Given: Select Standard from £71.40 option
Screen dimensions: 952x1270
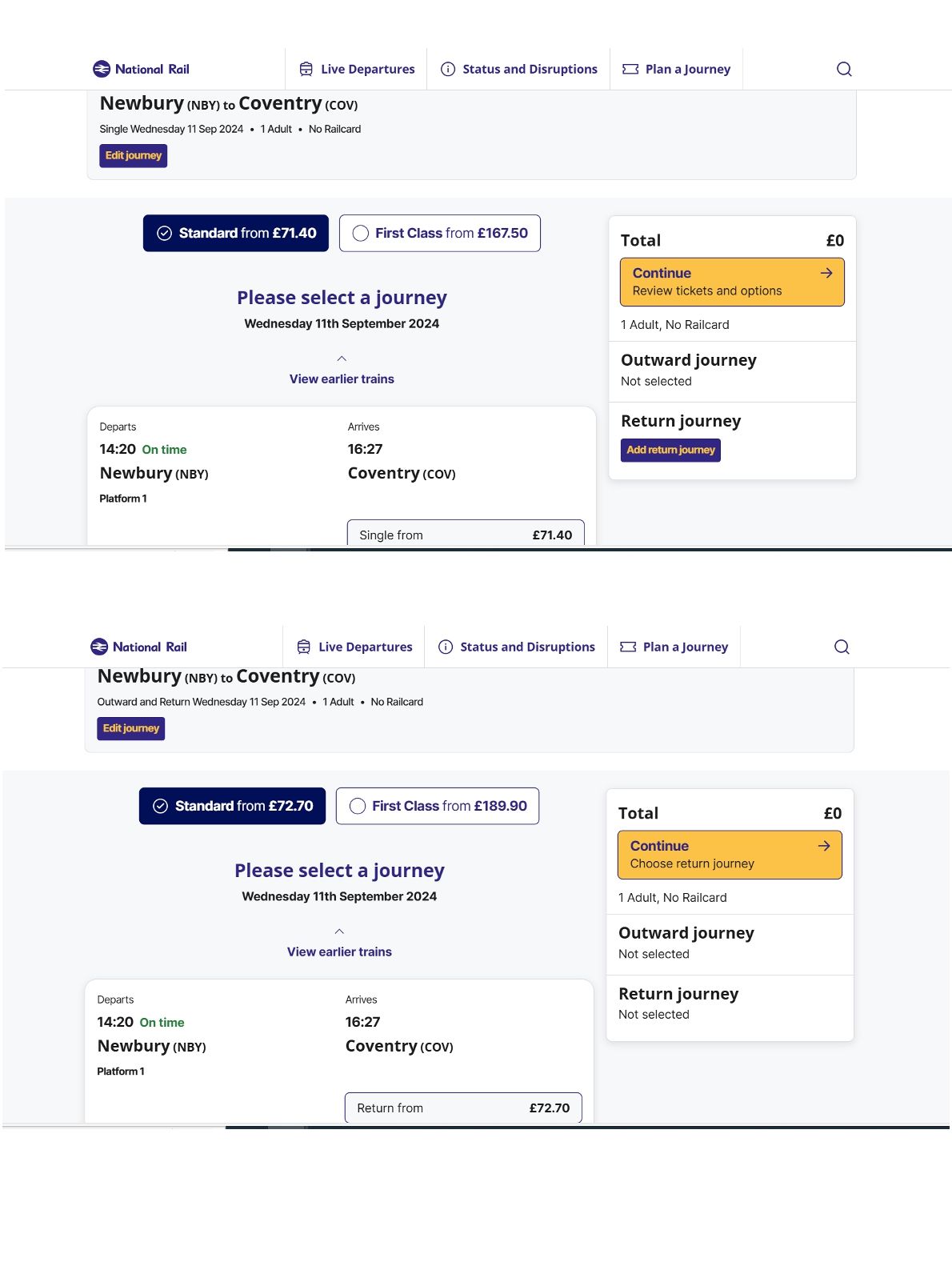Looking at the screenshot, I should [x=235, y=233].
